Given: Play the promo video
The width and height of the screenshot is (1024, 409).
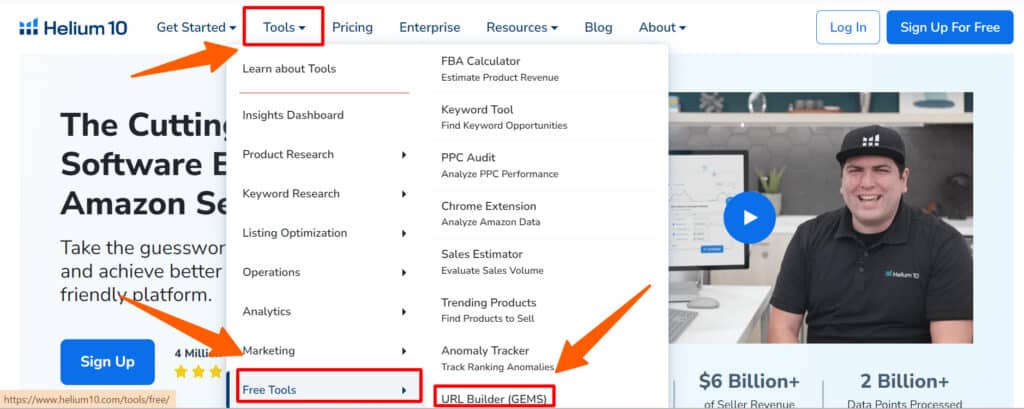Looking at the screenshot, I should (749, 218).
